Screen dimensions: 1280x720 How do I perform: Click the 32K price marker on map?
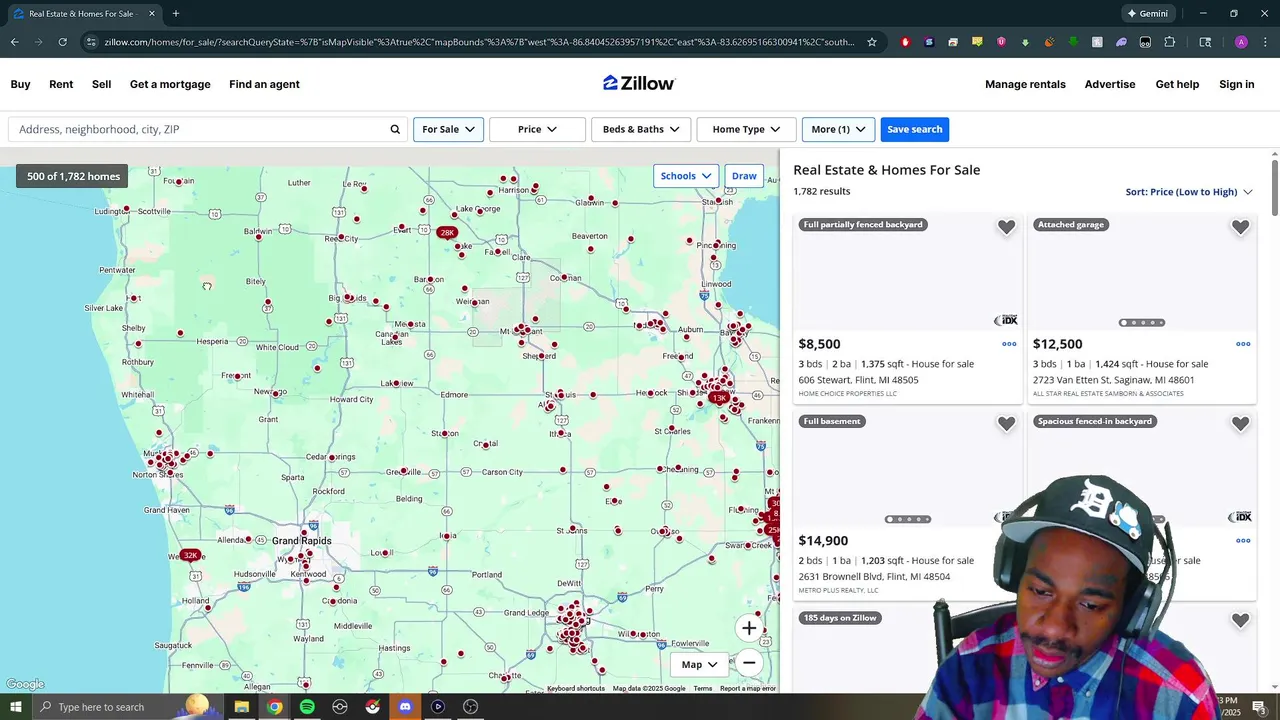[191, 555]
